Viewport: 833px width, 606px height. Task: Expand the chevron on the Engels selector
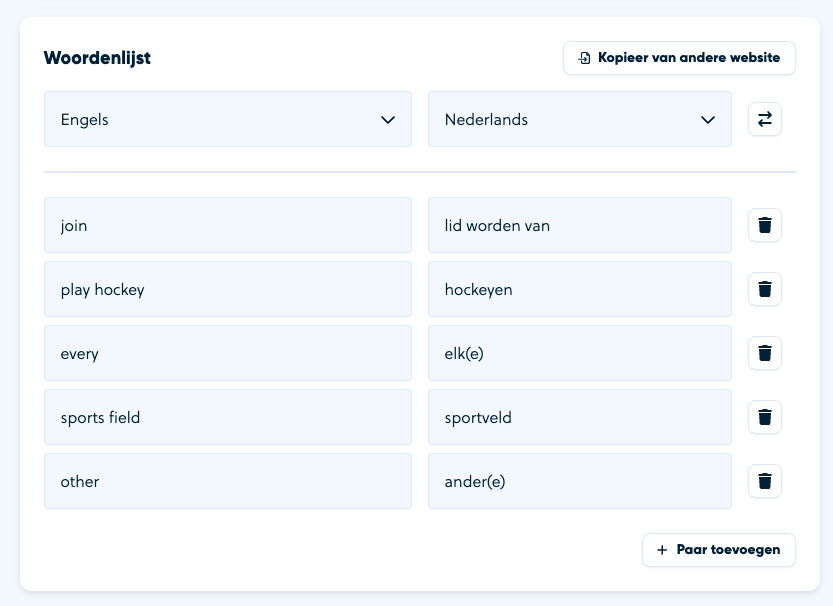[388, 119]
